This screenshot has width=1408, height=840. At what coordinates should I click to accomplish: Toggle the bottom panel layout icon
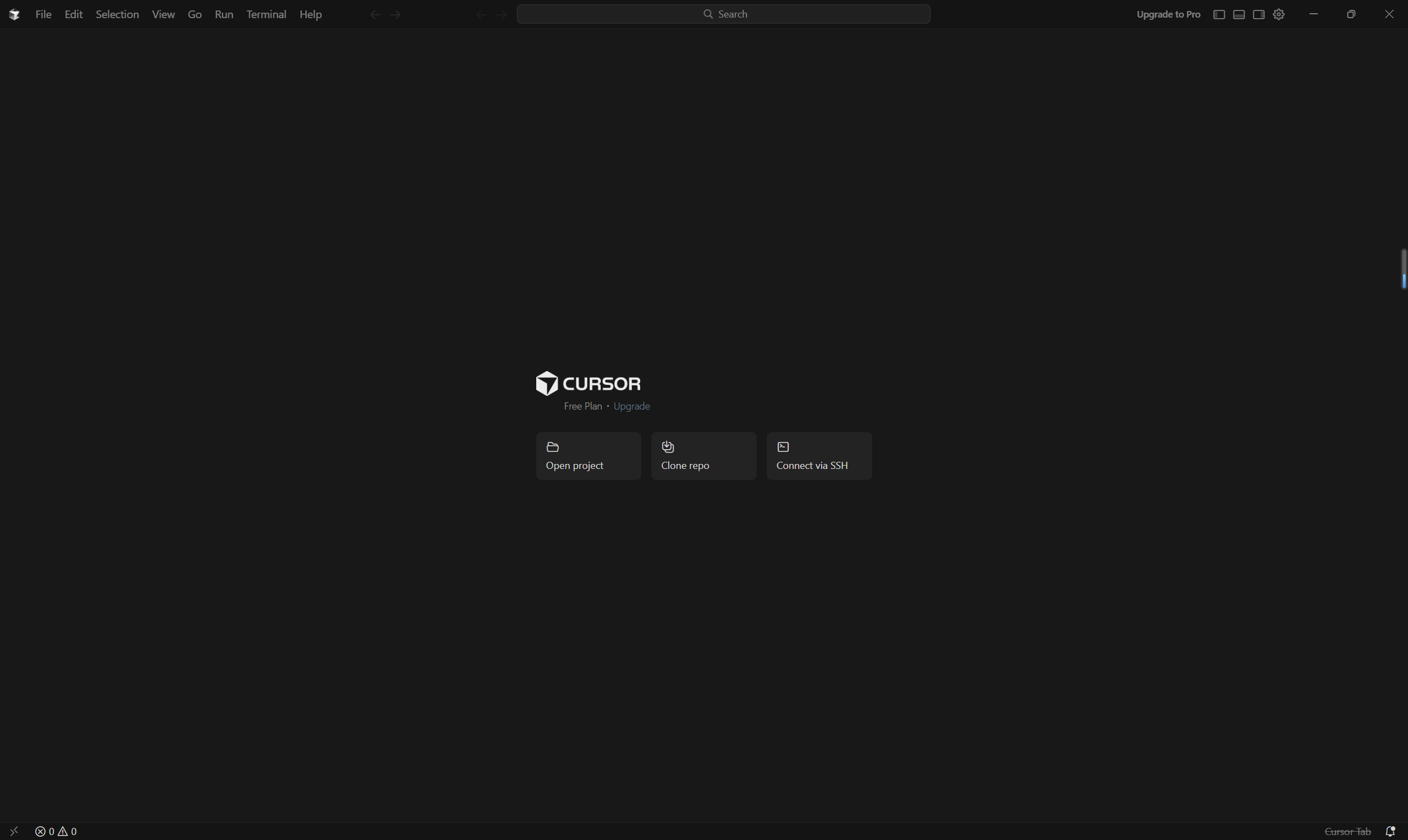1239,15
